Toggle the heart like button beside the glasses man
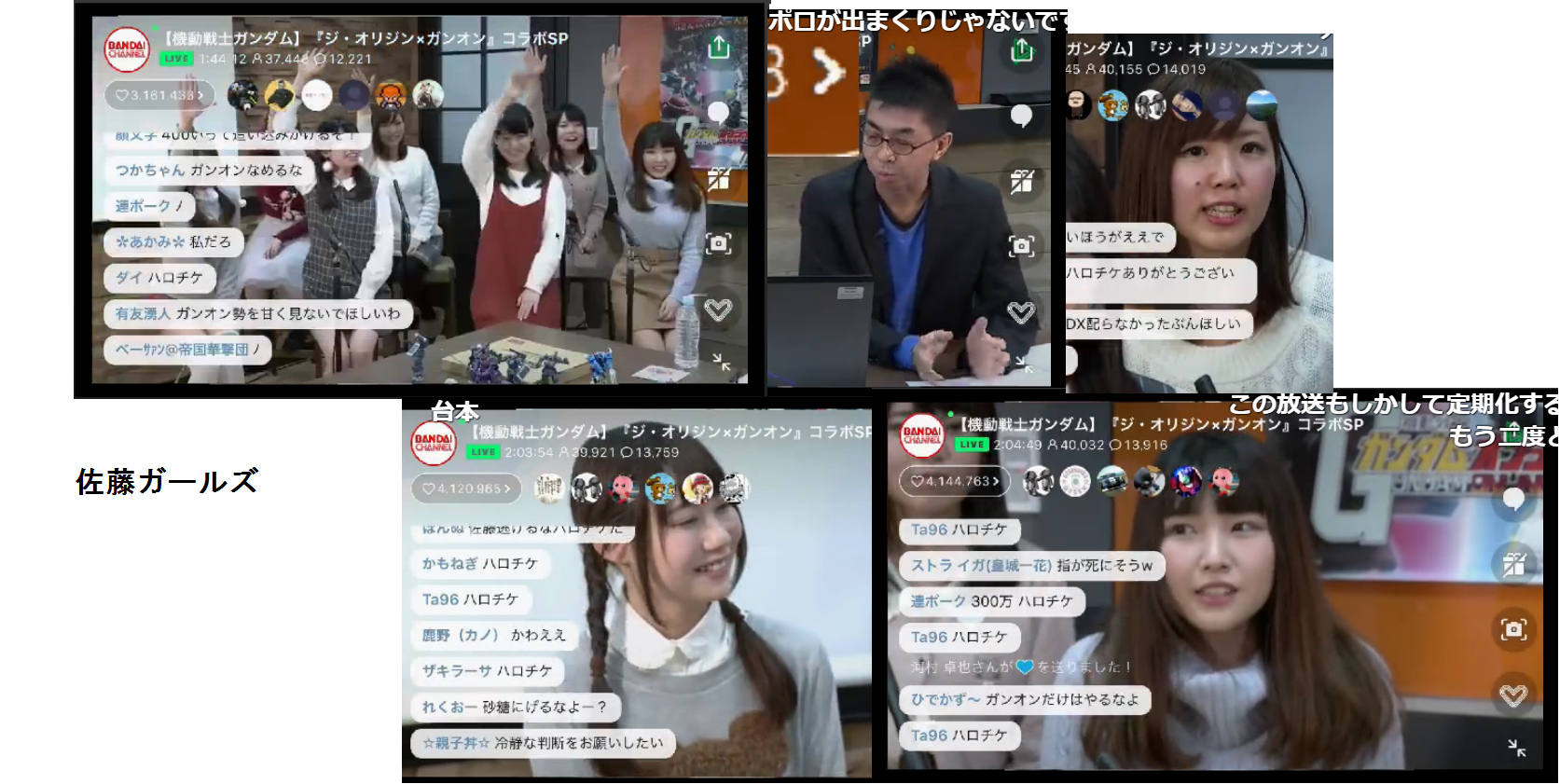This screenshot has width=1560, height=784. [1021, 312]
